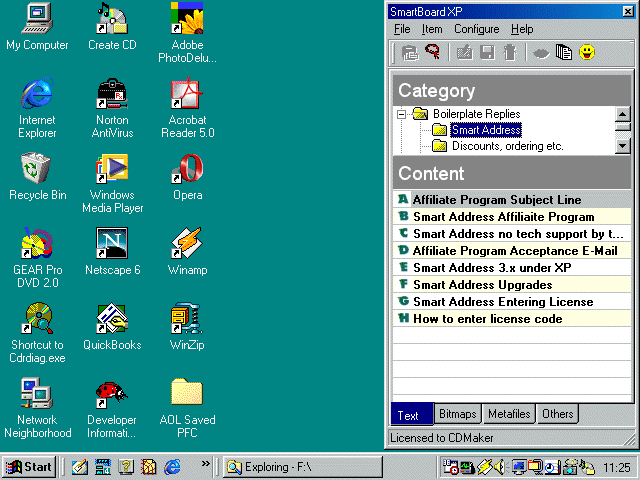
Task: Click the notepad pencil quick launch icon
Action: click(x=80, y=467)
